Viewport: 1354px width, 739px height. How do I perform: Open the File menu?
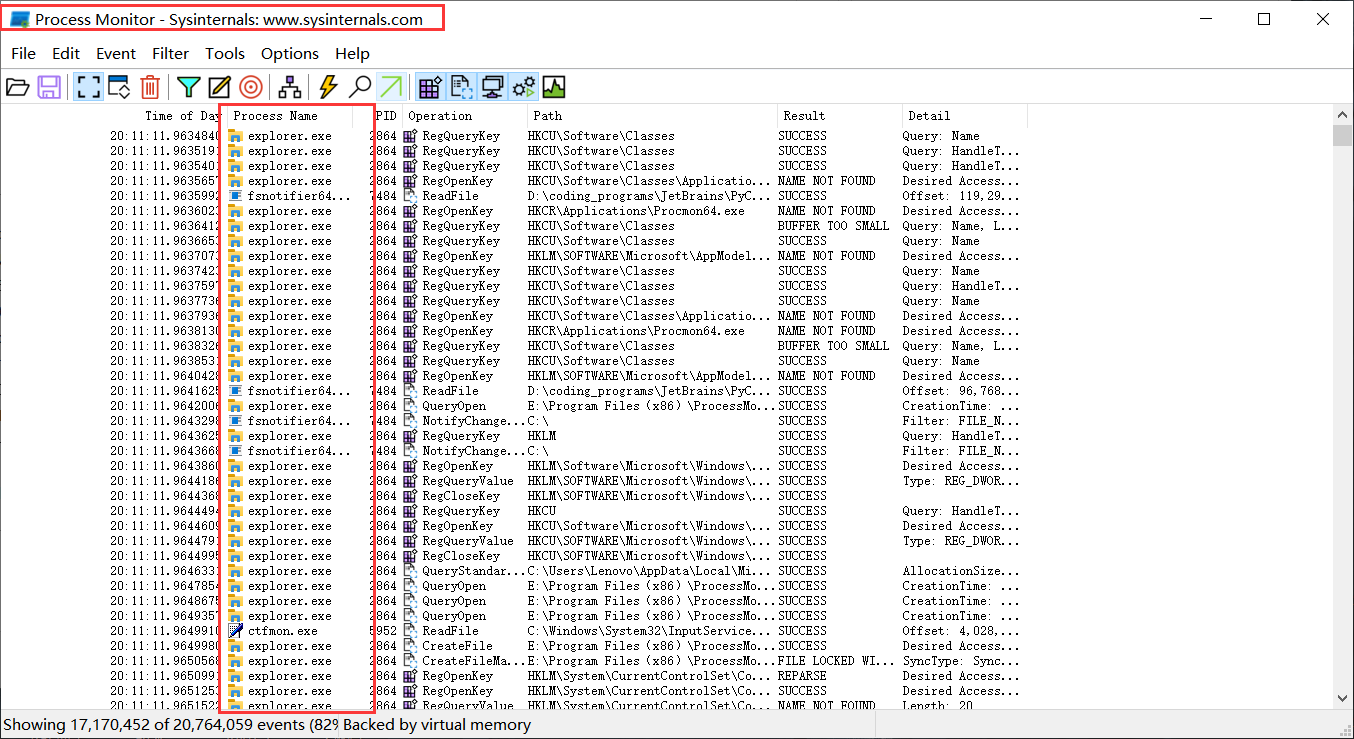23,54
